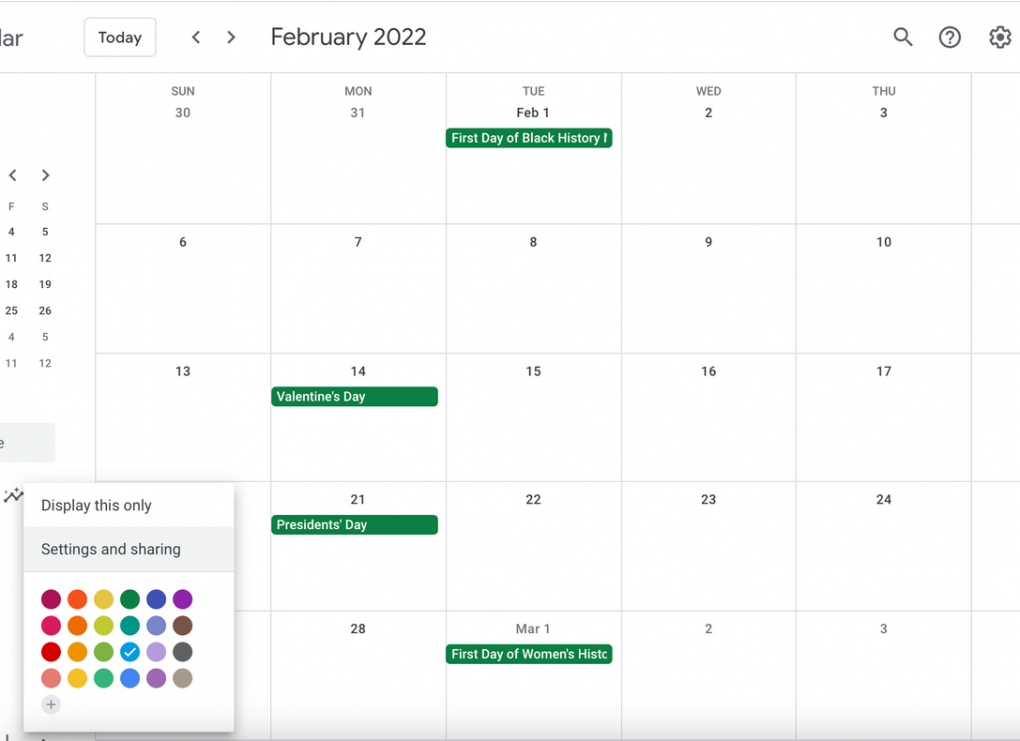Pick the vivid grape purple color in top row

(183, 599)
